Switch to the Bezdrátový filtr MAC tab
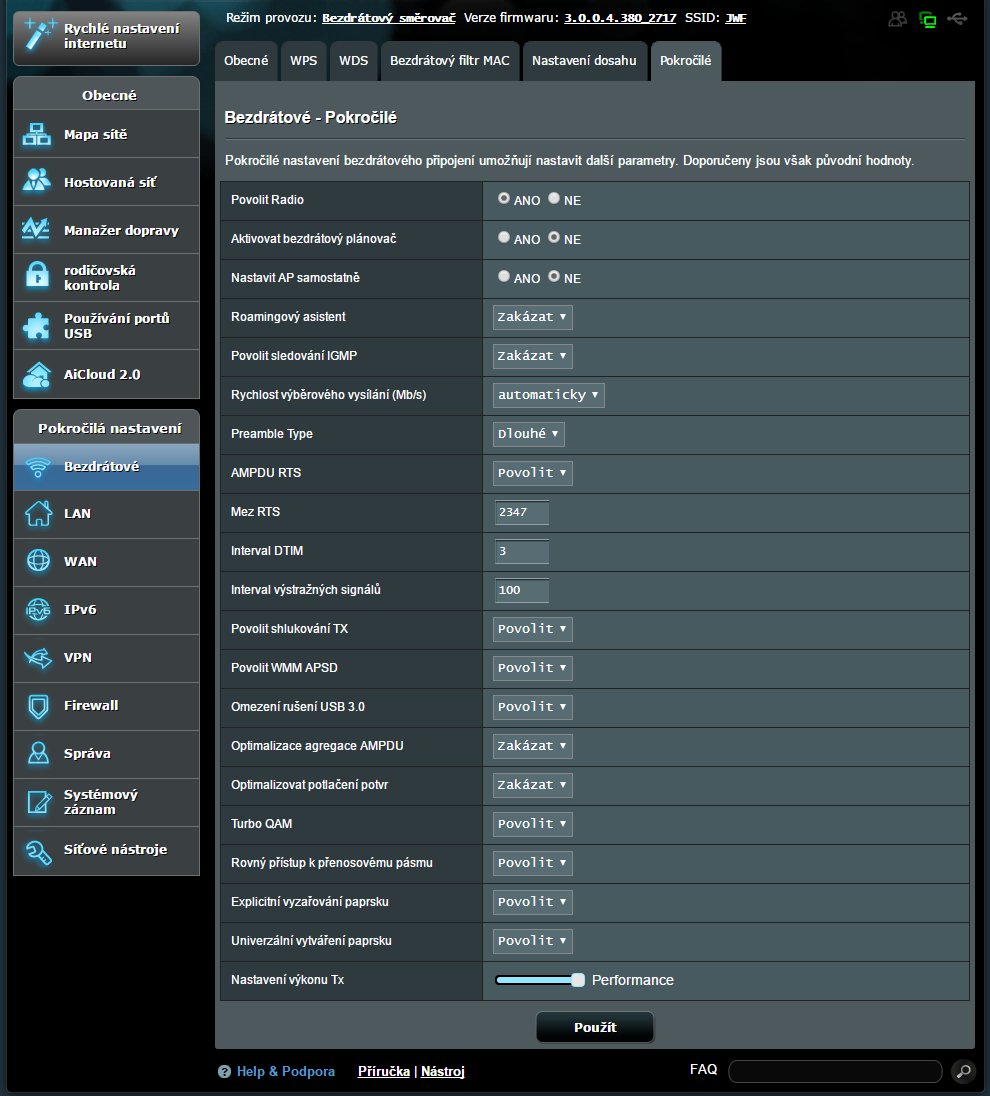The image size is (990, 1096). 449,61
